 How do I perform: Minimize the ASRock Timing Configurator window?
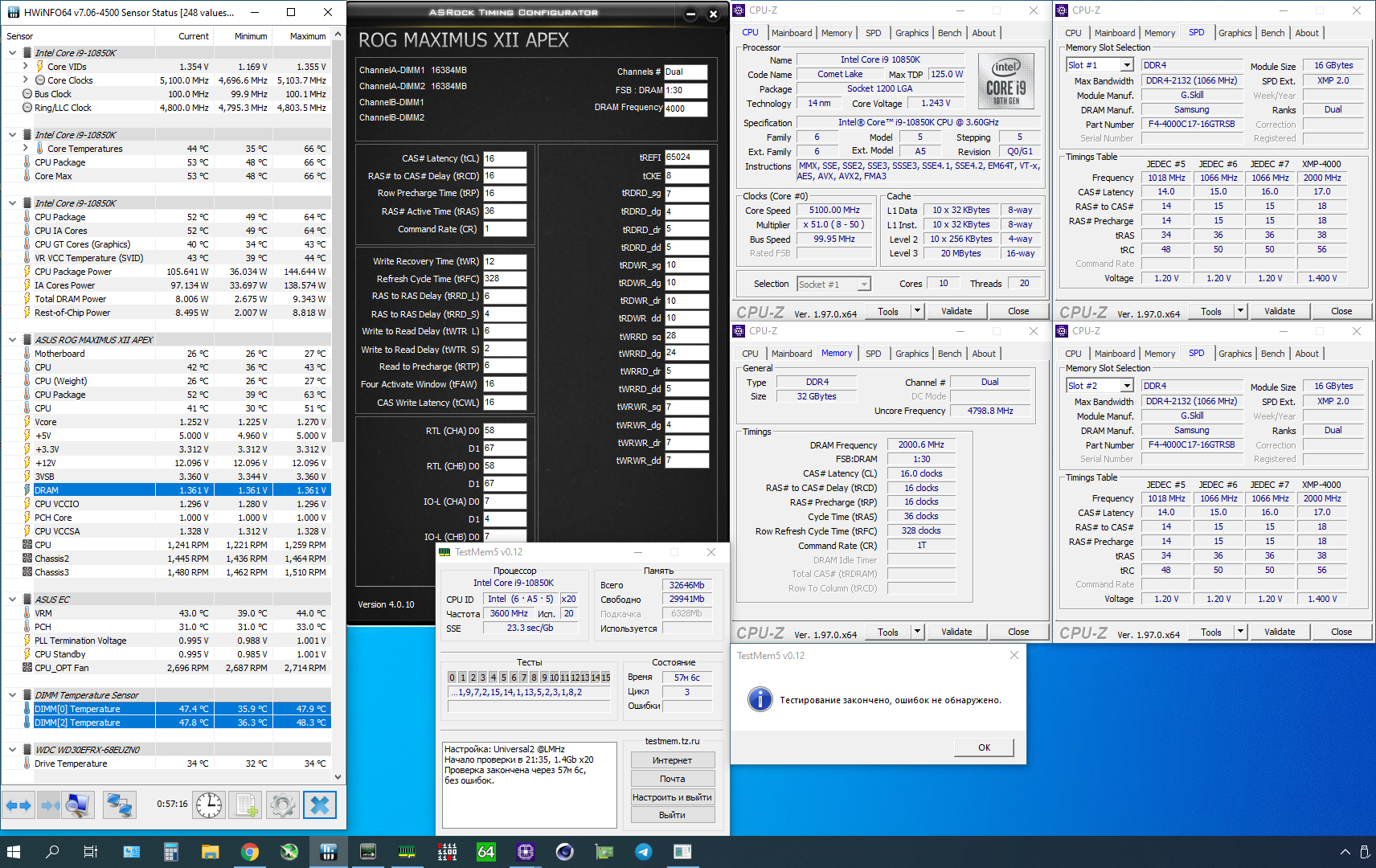690,14
